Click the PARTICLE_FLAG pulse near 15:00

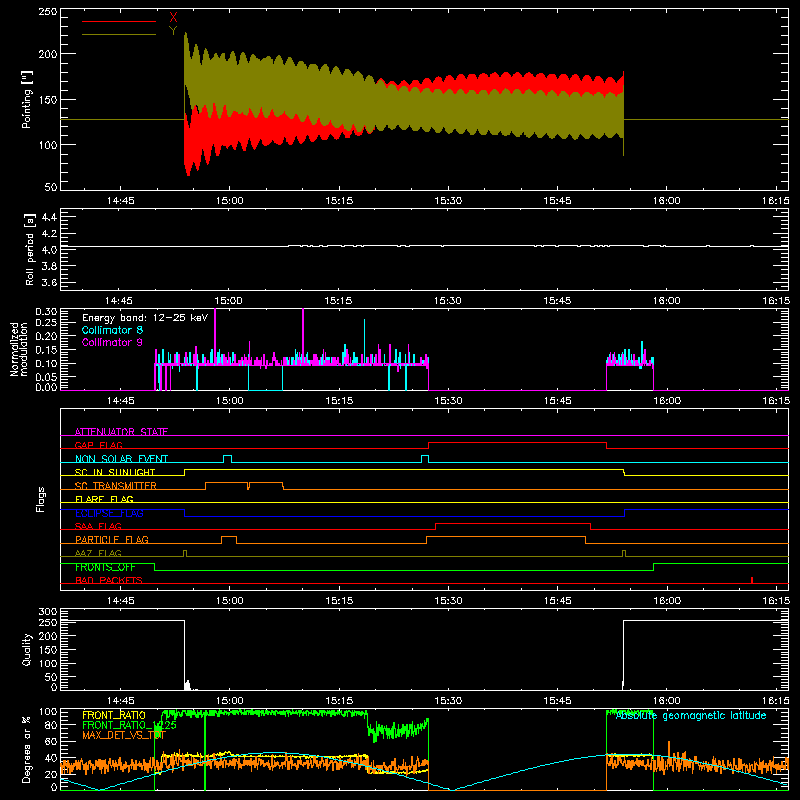click(229, 540)
